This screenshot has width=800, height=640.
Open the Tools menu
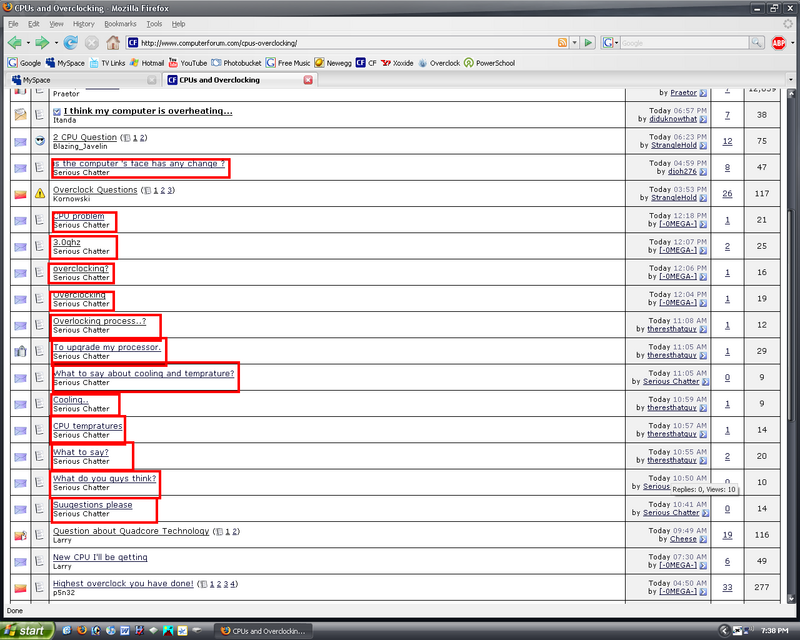point(154,23)
